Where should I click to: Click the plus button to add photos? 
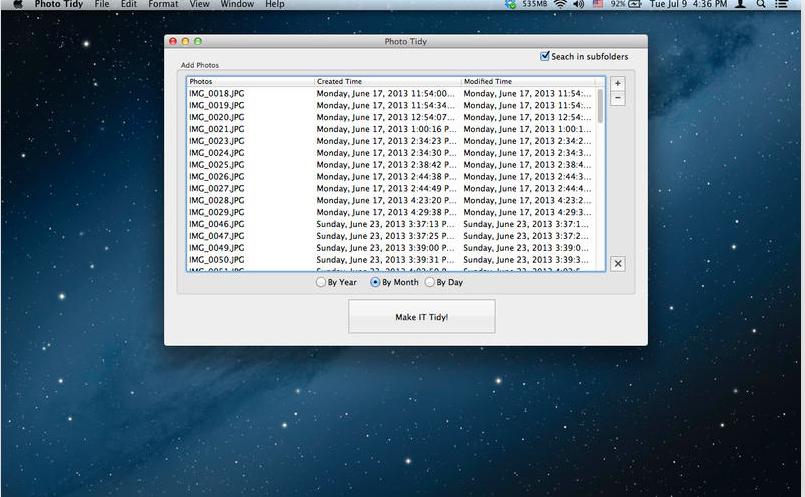click(x=618, y=84)
